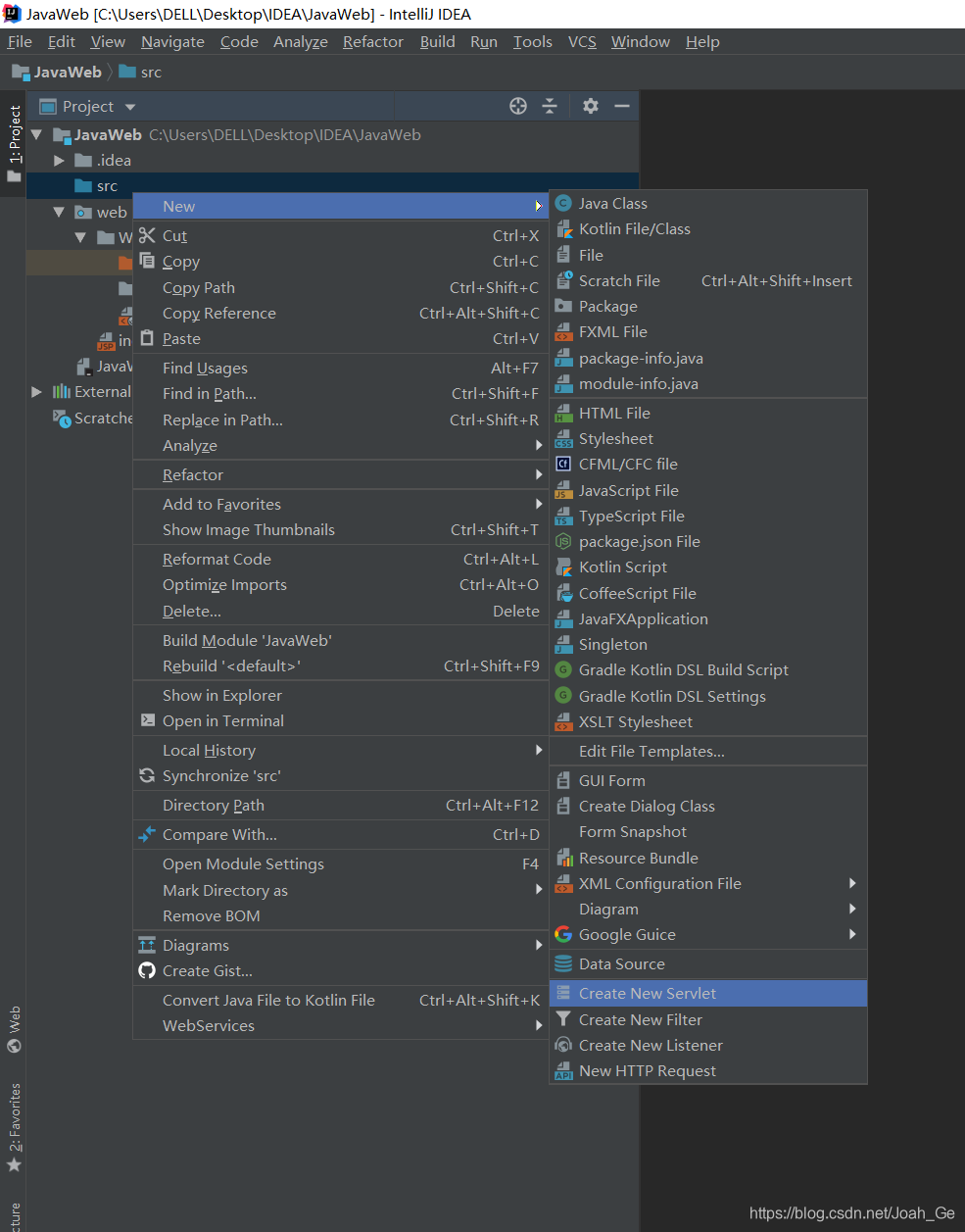Expand the .idea folder node

click(59, 160)
